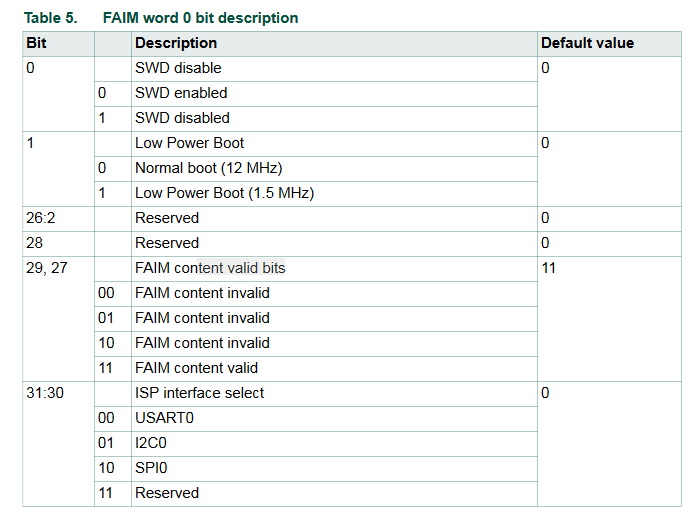The image size is (699, 516).
Task: Select the "29, 27" bit cell
Action: coord(46,268)
